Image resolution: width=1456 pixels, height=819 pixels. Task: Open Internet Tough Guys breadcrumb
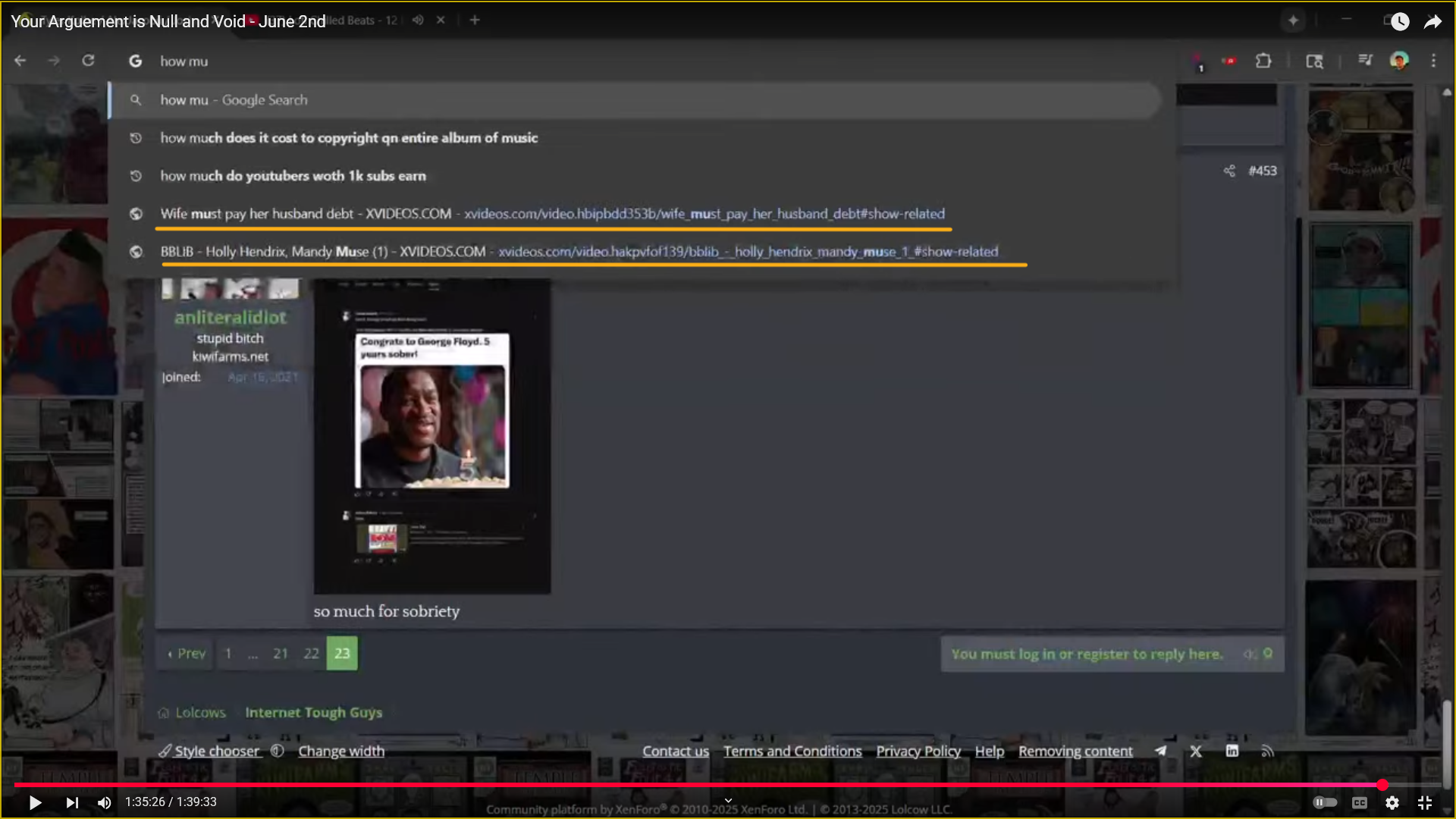(x=313, y=713)
